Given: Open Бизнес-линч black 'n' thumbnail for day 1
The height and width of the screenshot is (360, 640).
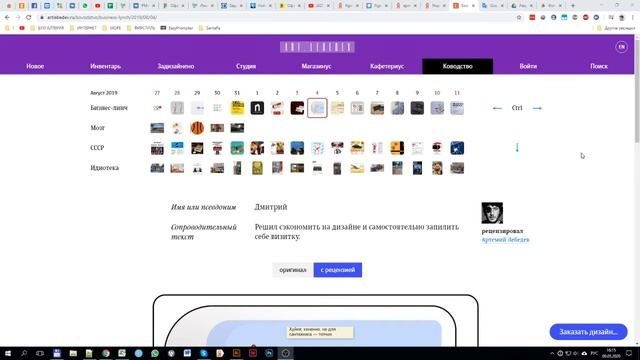Looking at the screenshot, I should (x=257, y=108).
